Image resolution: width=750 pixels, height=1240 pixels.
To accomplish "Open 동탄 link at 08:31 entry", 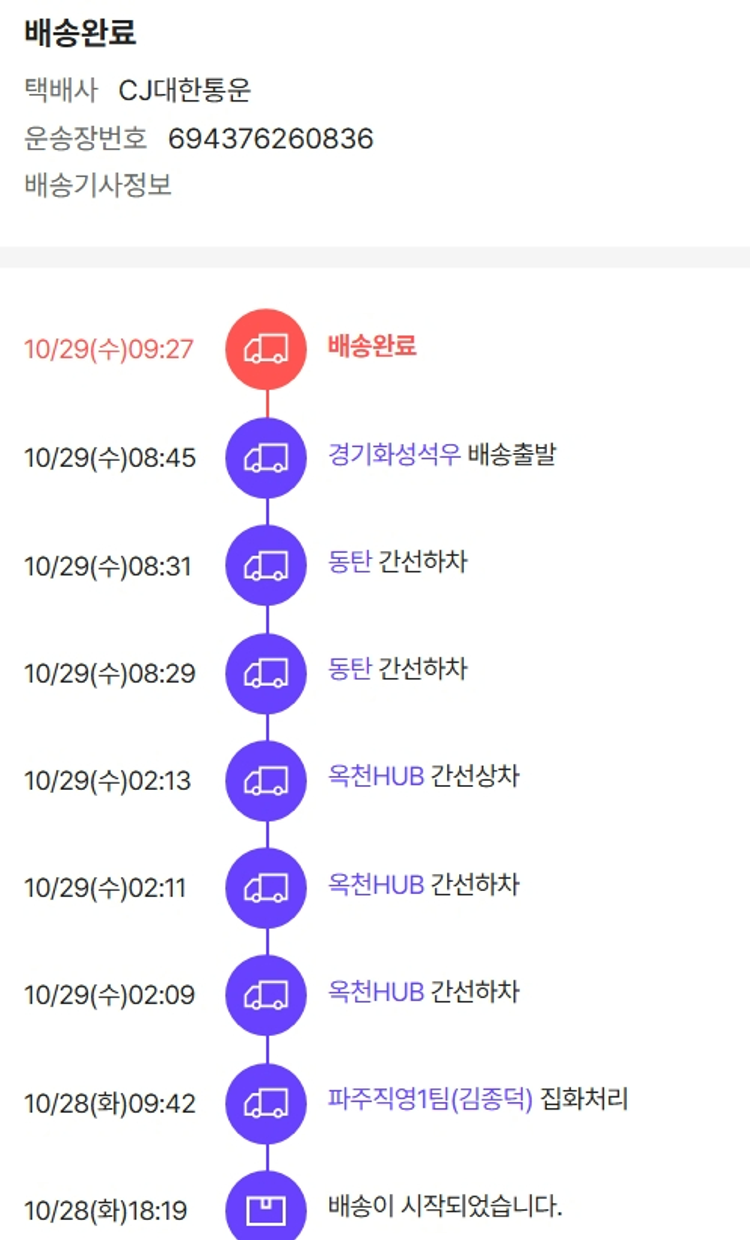I will [349, 563].
